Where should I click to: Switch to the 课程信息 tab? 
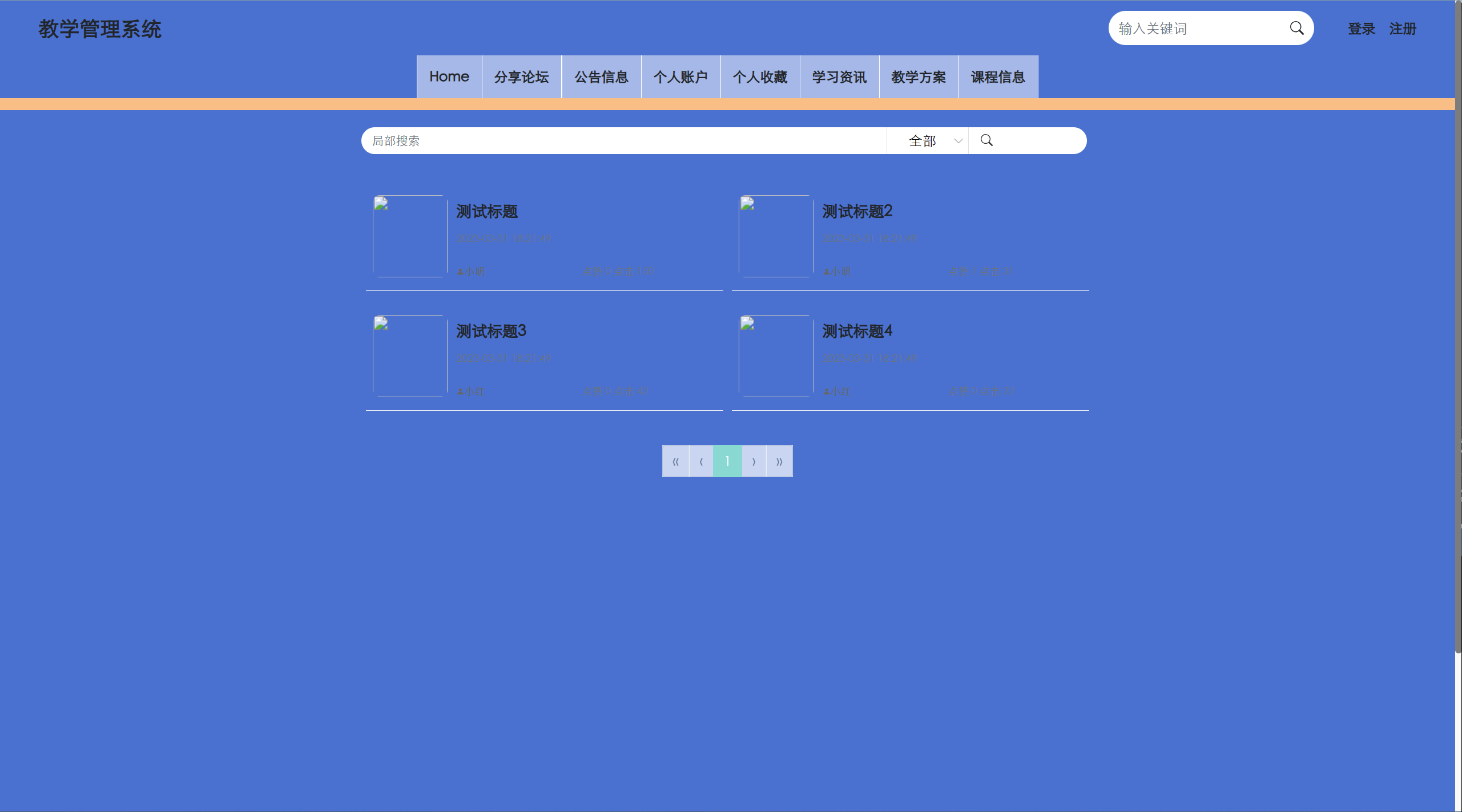(x=997, y=77)
